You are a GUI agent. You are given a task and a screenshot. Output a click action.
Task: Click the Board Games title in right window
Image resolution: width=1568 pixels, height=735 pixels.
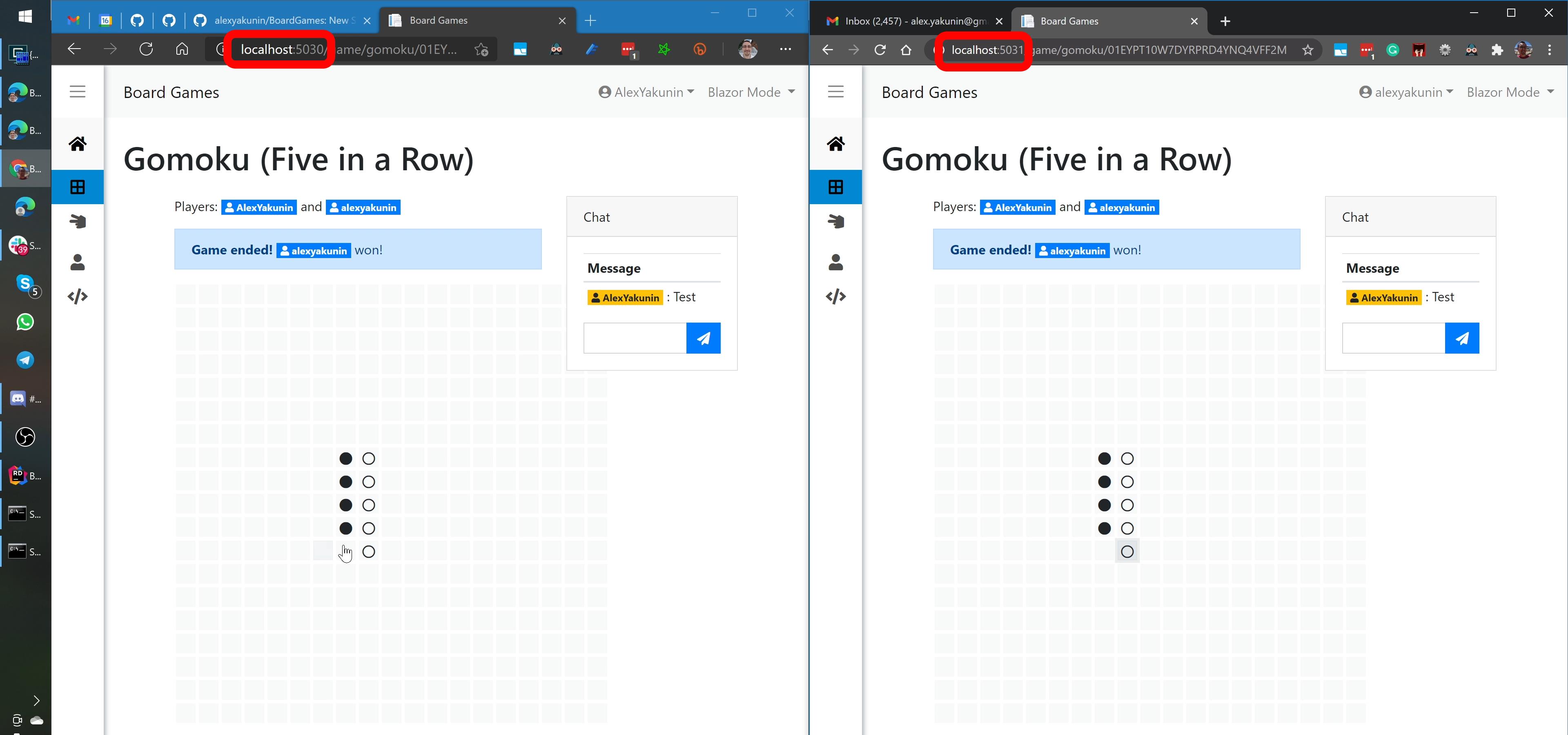click(929, 92)
